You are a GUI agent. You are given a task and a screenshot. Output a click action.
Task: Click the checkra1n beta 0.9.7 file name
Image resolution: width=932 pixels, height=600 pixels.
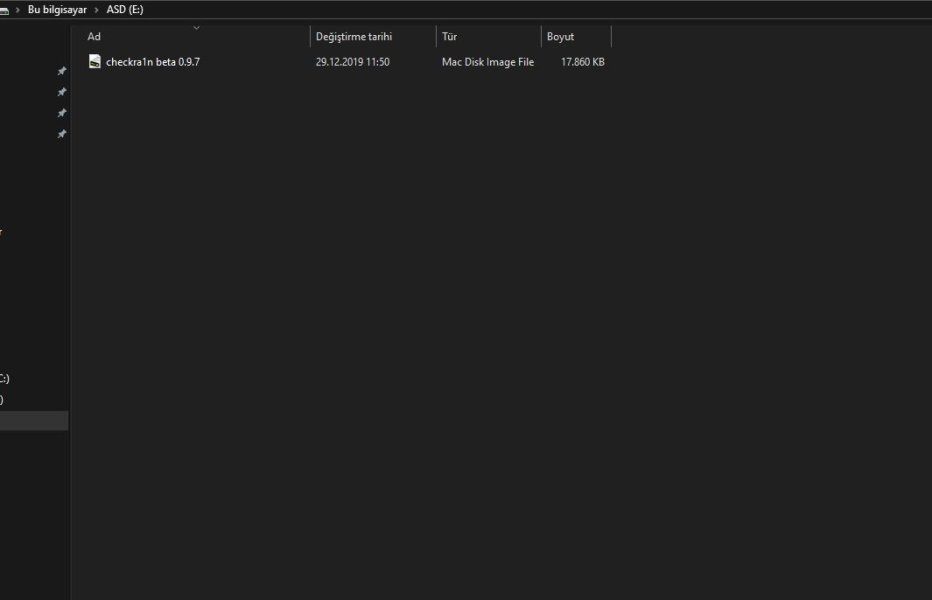click(153, 62)
